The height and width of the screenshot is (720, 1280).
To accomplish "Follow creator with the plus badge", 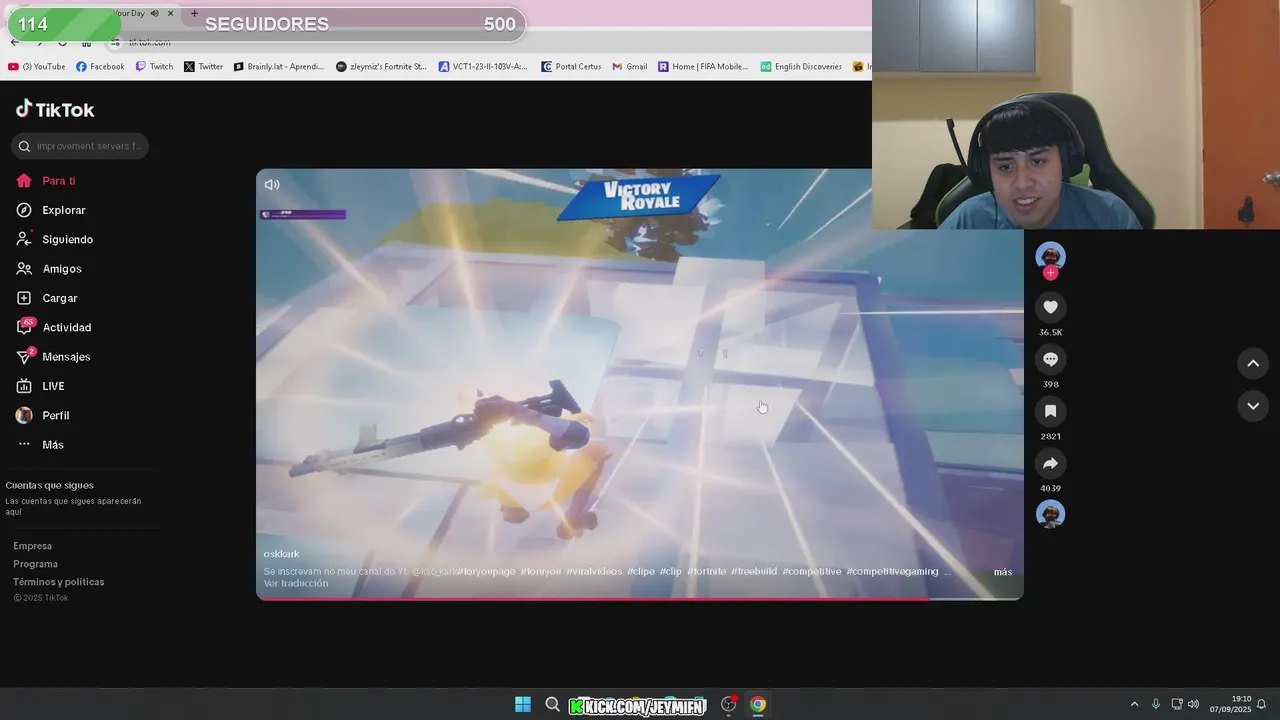I will (x=1050, y=273).
